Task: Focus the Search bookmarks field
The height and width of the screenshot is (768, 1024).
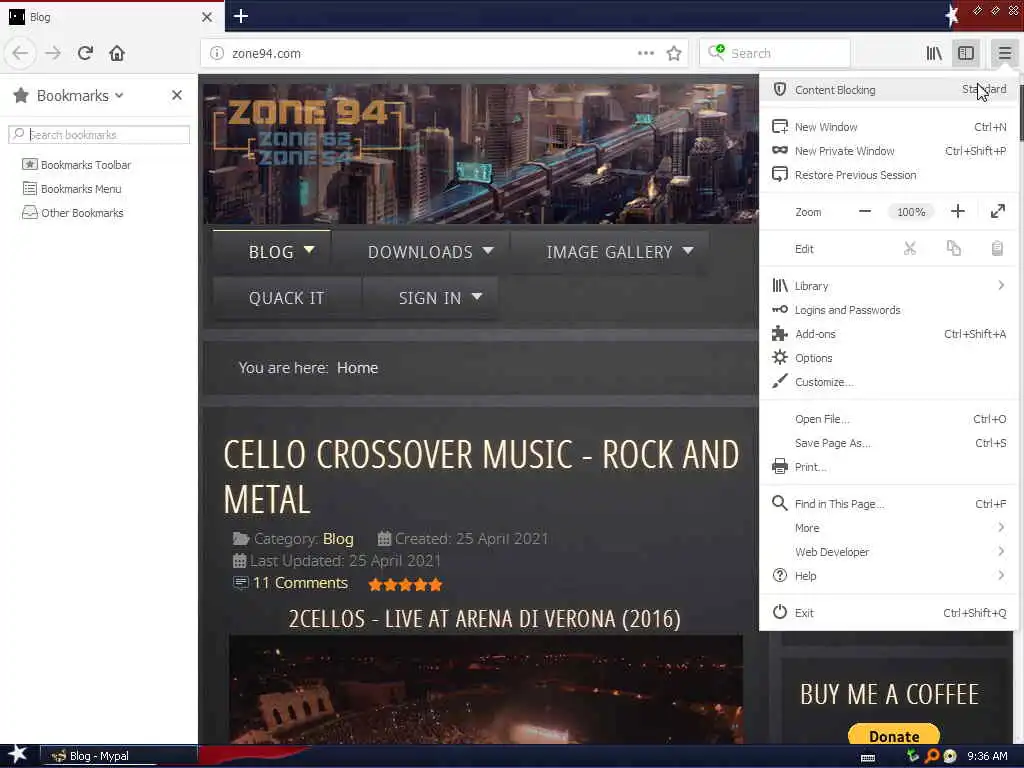Action: point(99,135)
